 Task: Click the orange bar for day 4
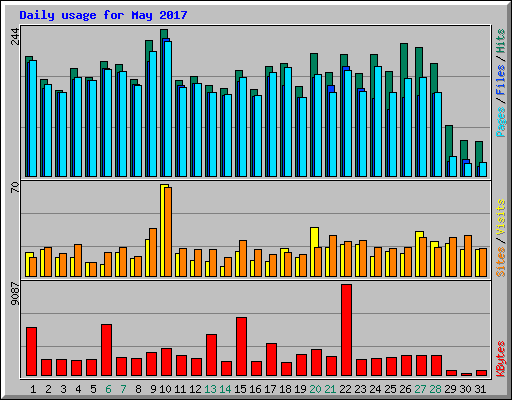[x=78, y=260]
